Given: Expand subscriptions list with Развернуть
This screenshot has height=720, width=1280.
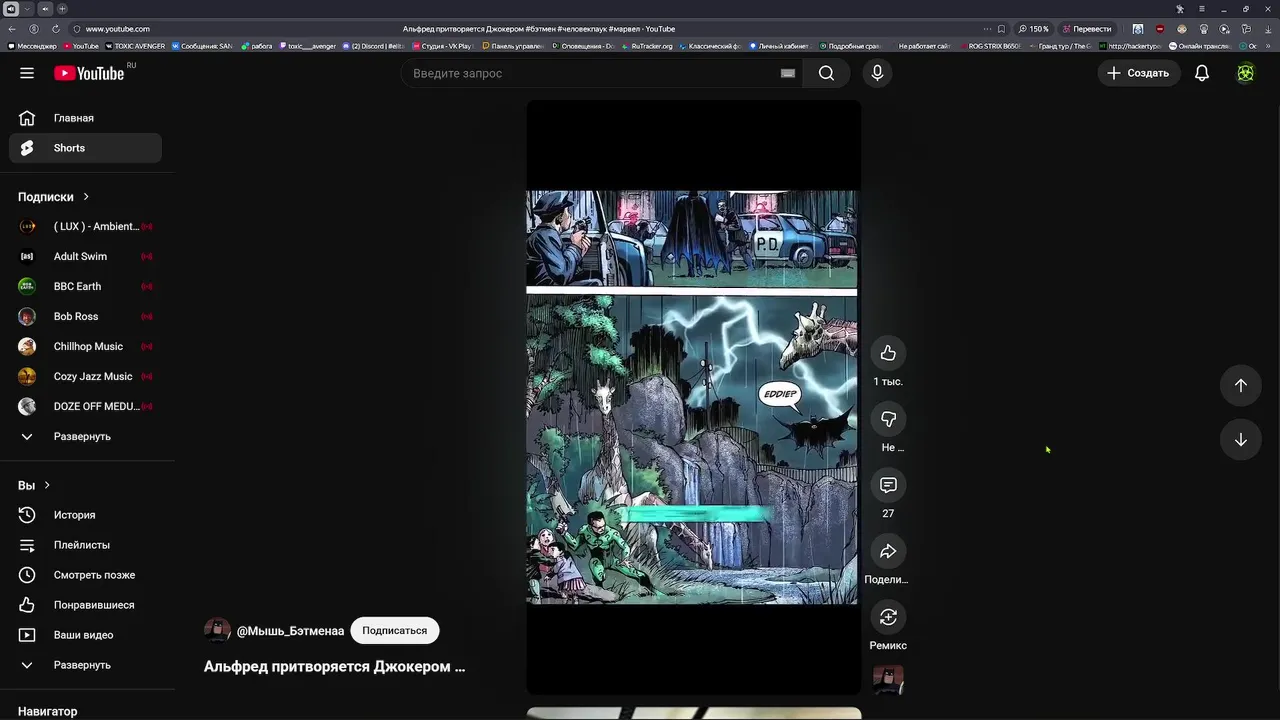Looking at the screenshot, I should click(86, 437).
